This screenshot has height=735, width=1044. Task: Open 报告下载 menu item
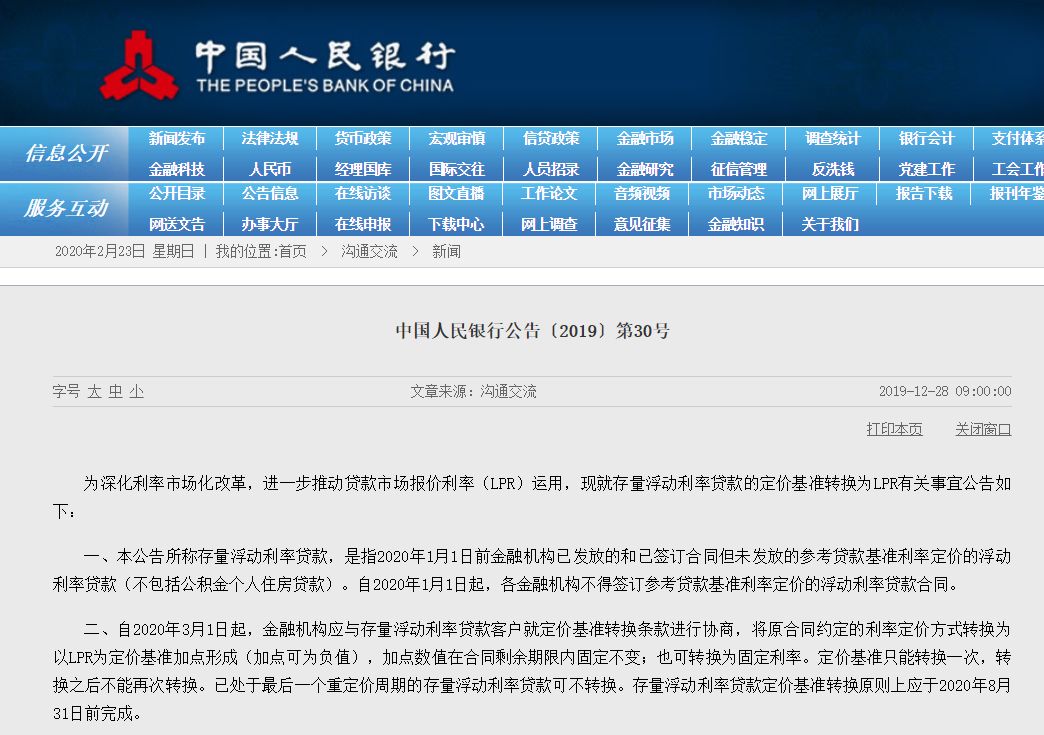[x=923, y=194]
